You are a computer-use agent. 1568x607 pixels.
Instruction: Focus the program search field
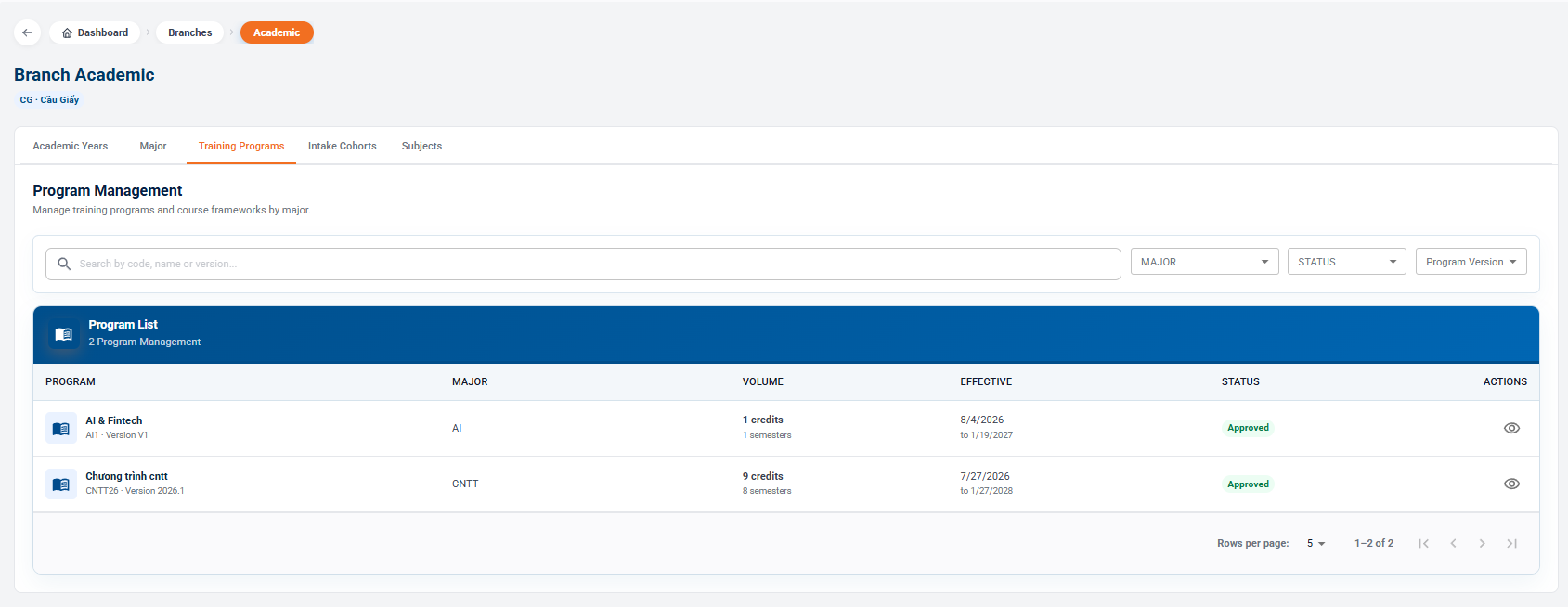coord(583,264)
